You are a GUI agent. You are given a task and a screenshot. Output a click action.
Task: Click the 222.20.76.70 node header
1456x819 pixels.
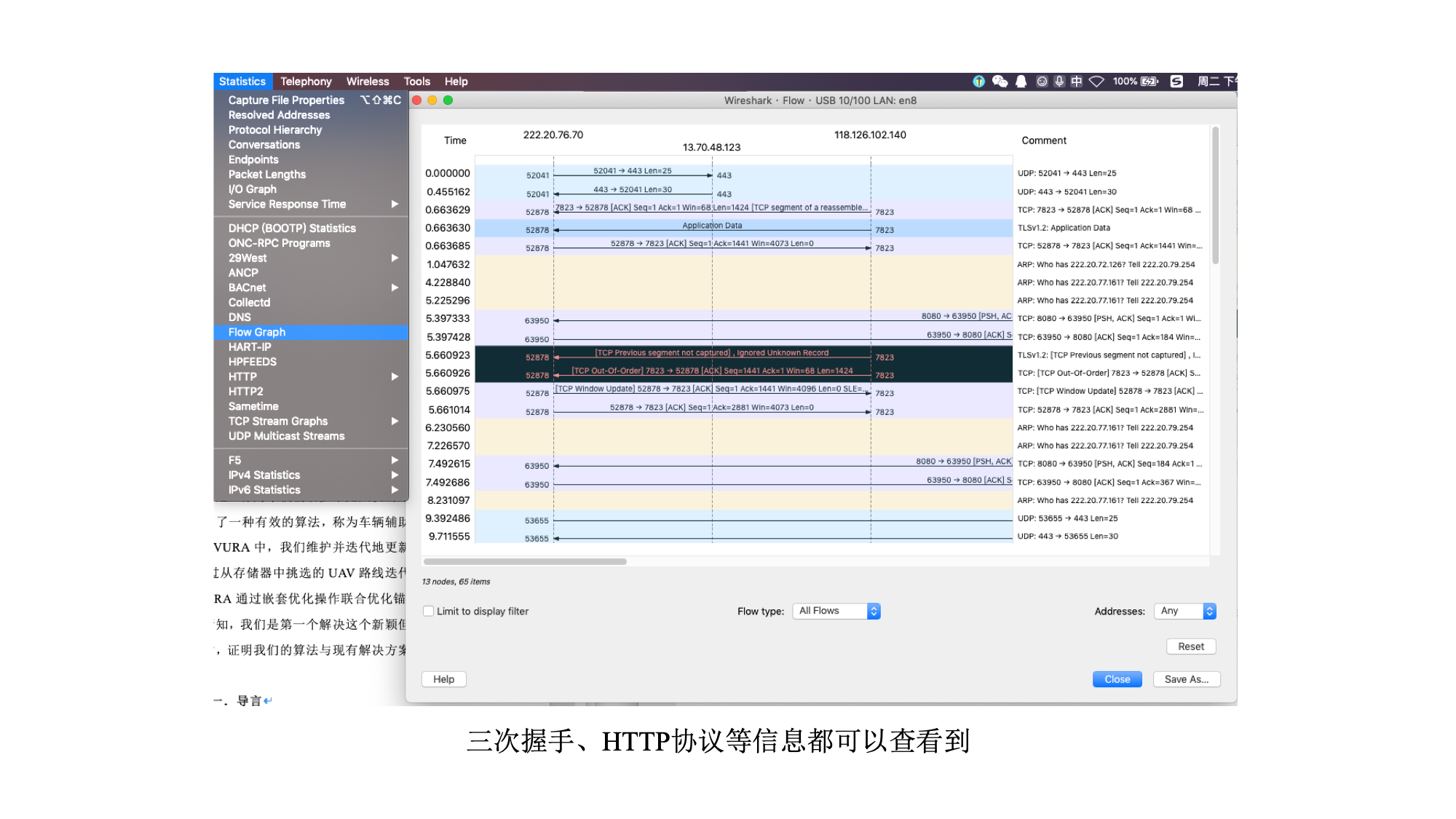point(553,135)
